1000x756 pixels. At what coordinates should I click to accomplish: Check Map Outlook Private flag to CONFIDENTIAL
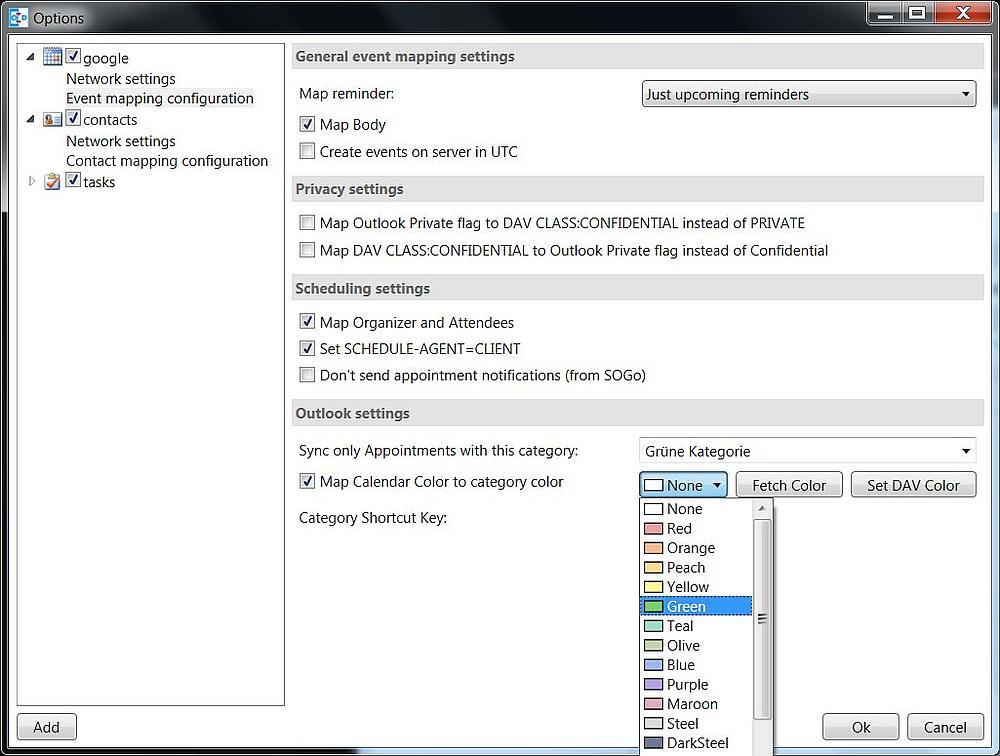coord(307,223)
